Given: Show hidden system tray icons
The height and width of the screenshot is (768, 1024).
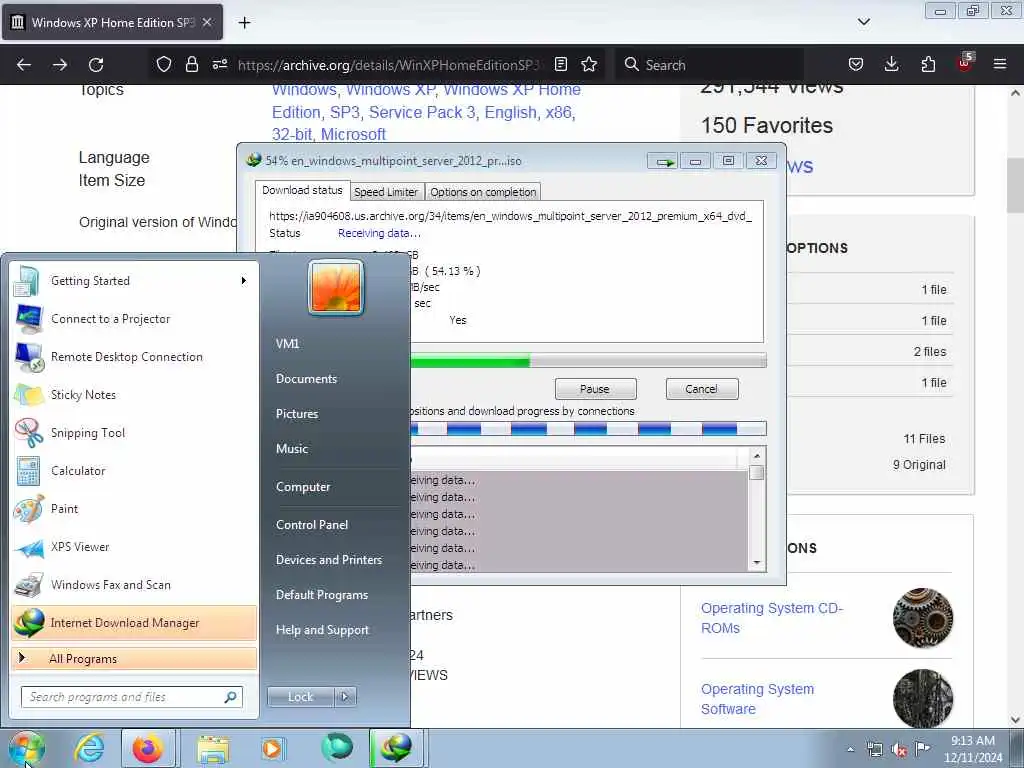Looking at the screenshot, I should point(850,749).
